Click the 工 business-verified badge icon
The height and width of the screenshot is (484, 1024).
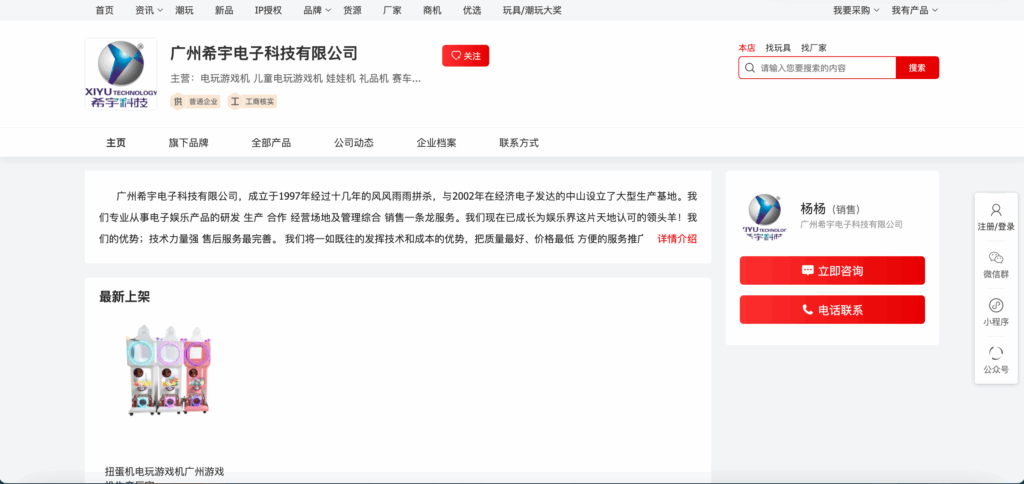(234, 102)
